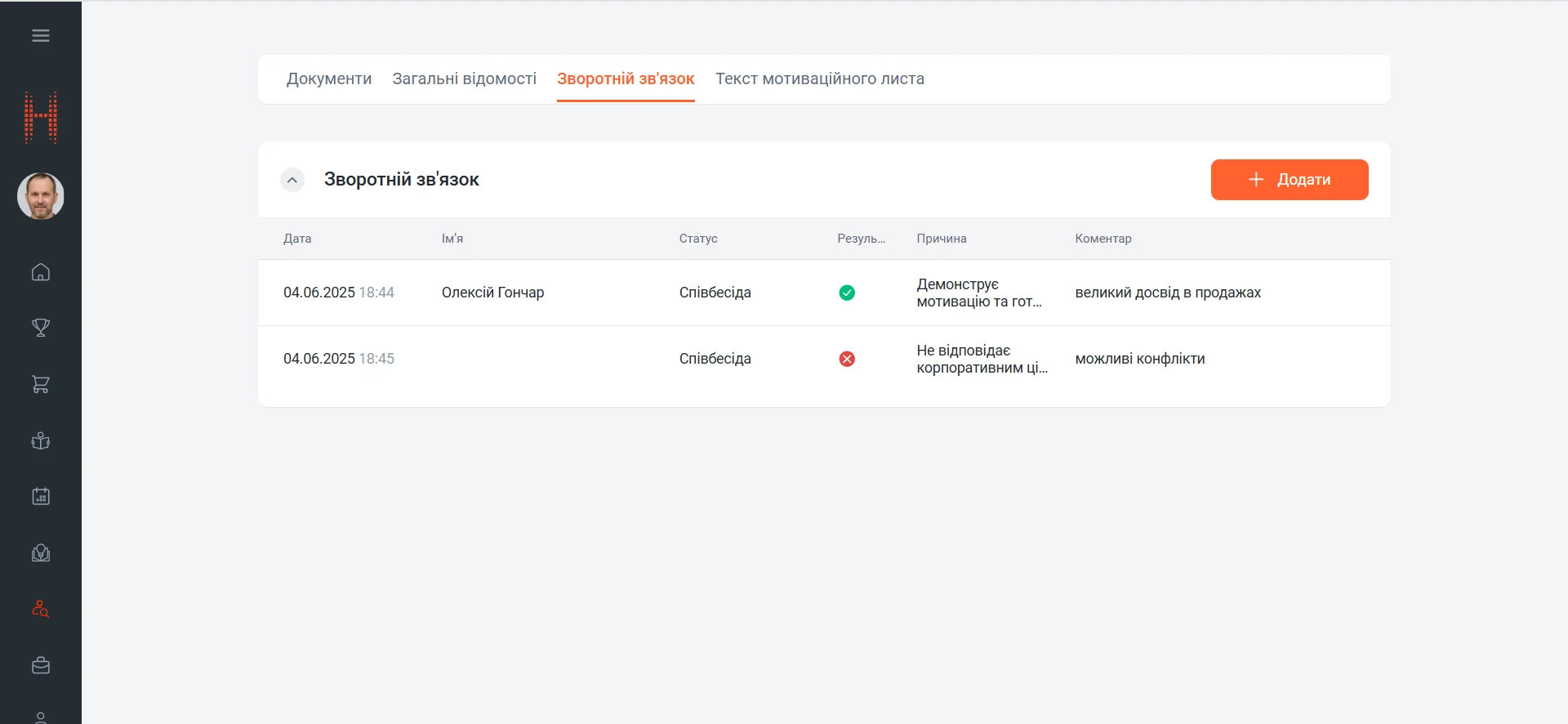
Task: Open the calendar icon in sidebar
Action: click(41, 496)
